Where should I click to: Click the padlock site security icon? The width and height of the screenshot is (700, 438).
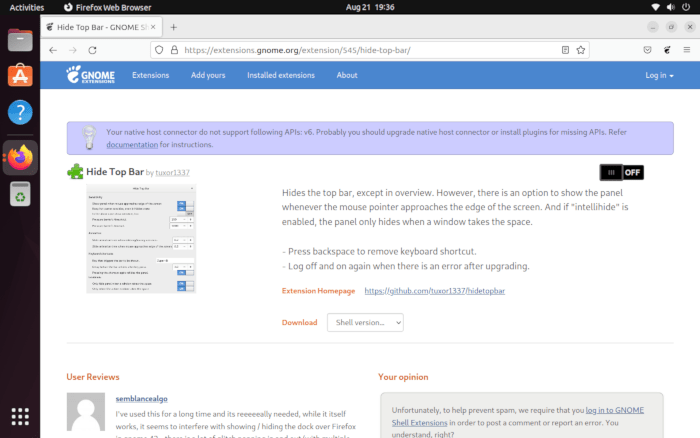click(175, 50)
